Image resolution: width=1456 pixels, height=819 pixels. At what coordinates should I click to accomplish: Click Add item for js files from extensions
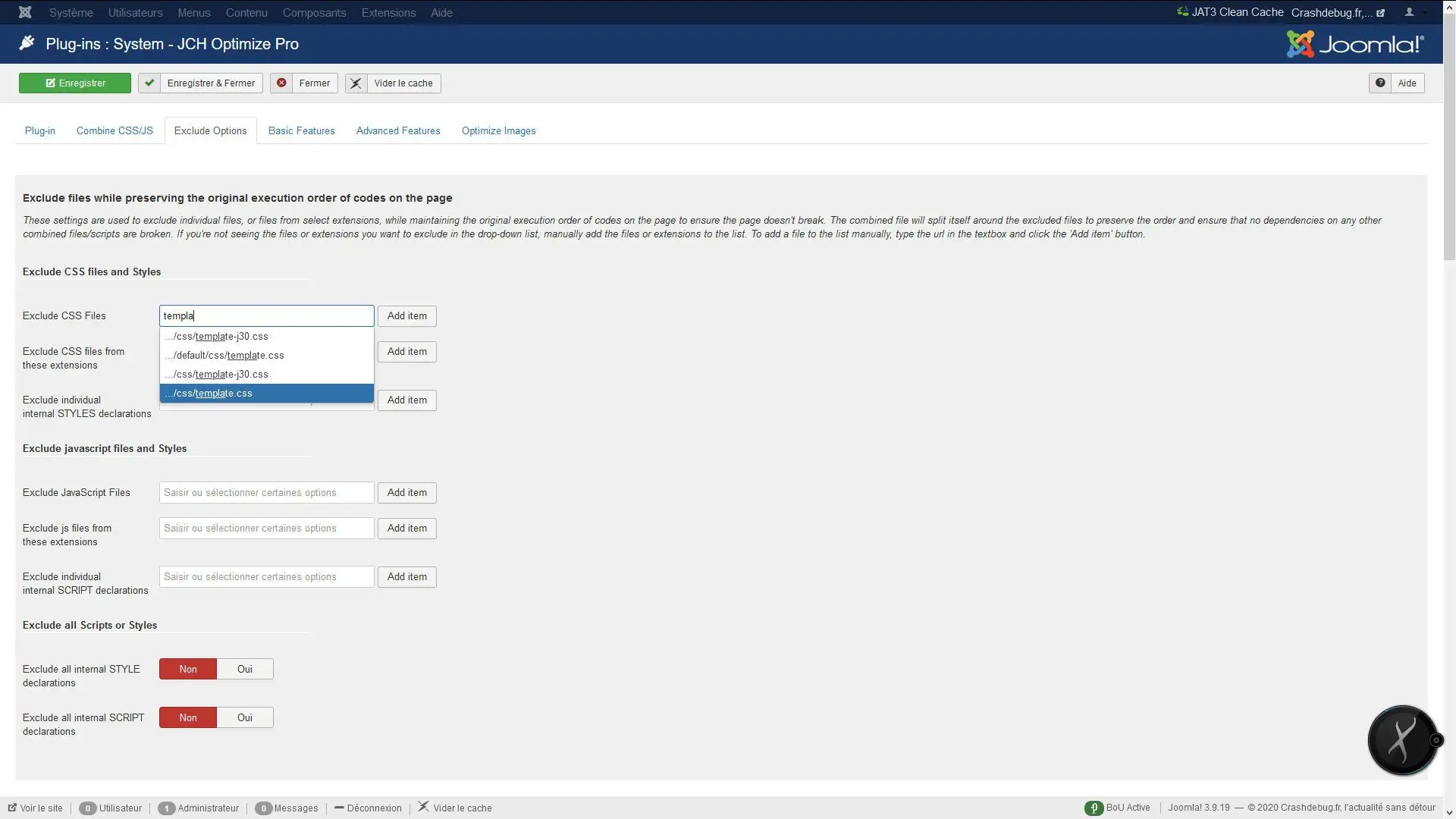coord(407,528)
